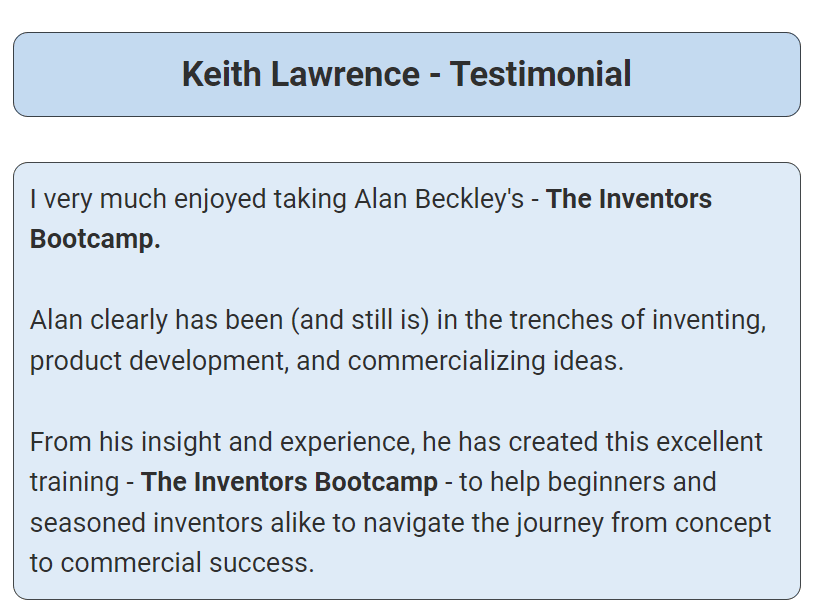Image resolution: width=814 pixels, height=616 pixels.
Task: Click "From his insight and experience"
Action: [x=222, y=443]
